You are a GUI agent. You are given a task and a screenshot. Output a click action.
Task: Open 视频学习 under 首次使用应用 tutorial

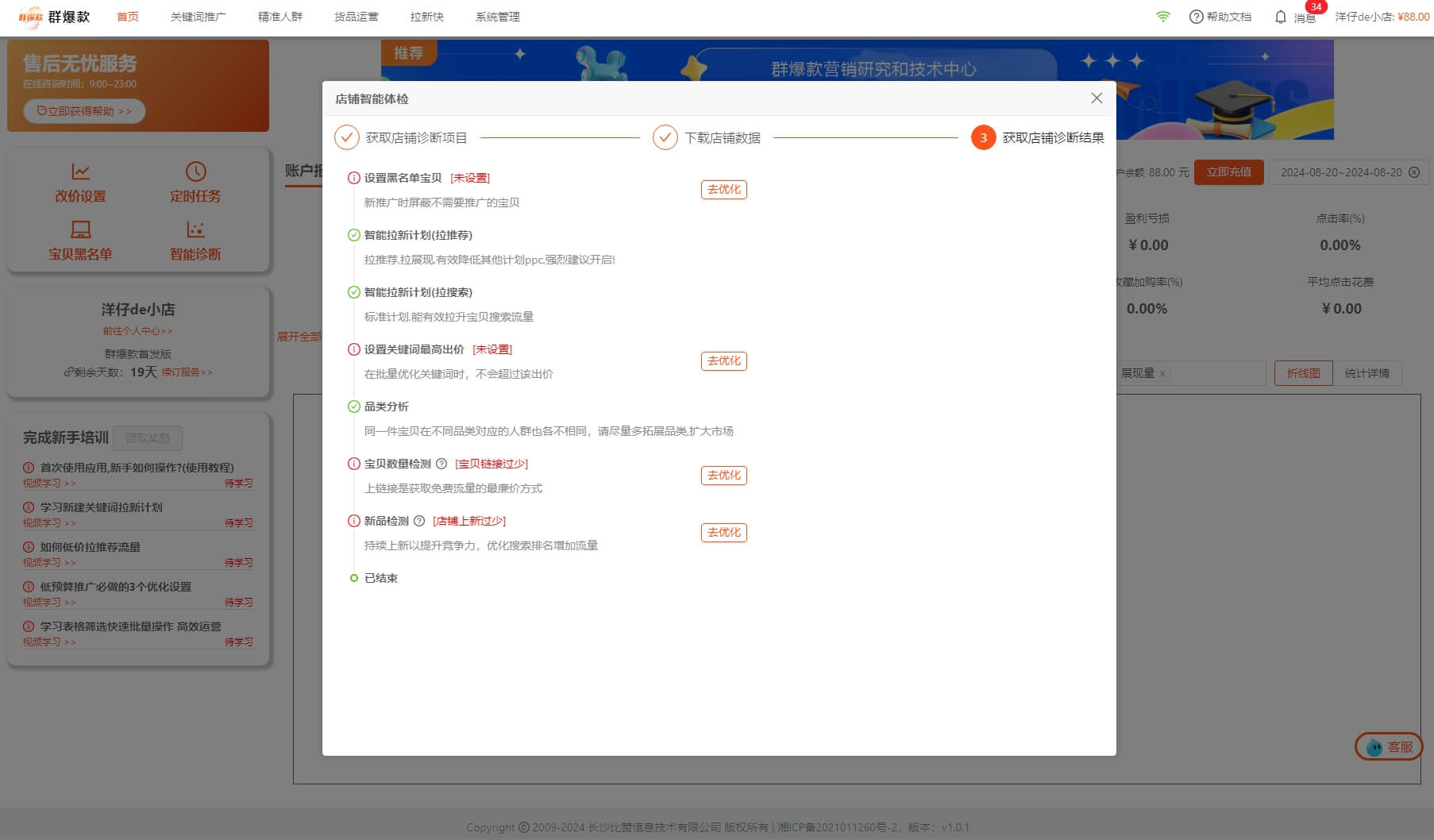pyautogui.click(x=49, y=483)
